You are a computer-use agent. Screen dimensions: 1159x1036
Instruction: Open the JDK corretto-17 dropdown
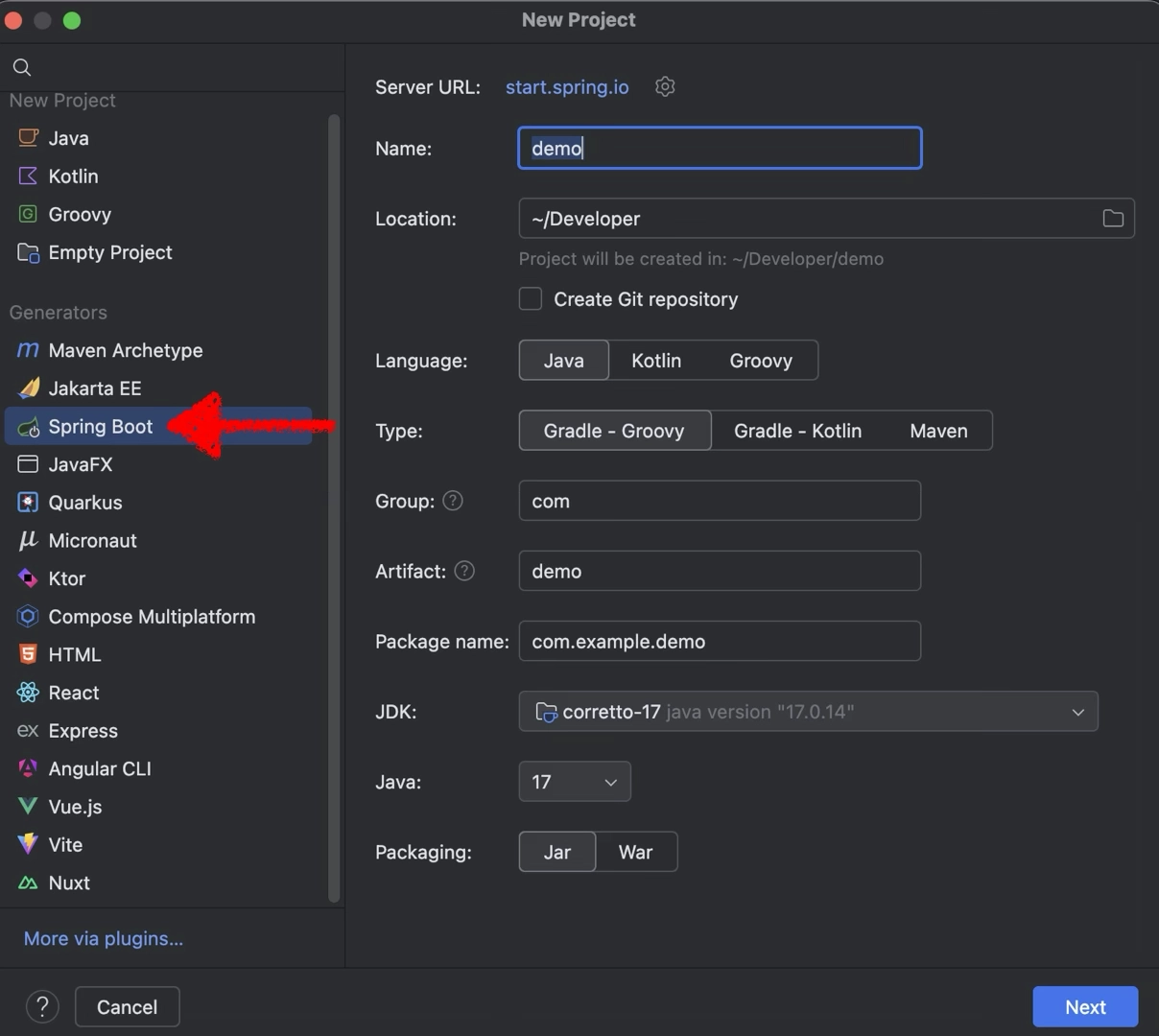coord(809,712)
